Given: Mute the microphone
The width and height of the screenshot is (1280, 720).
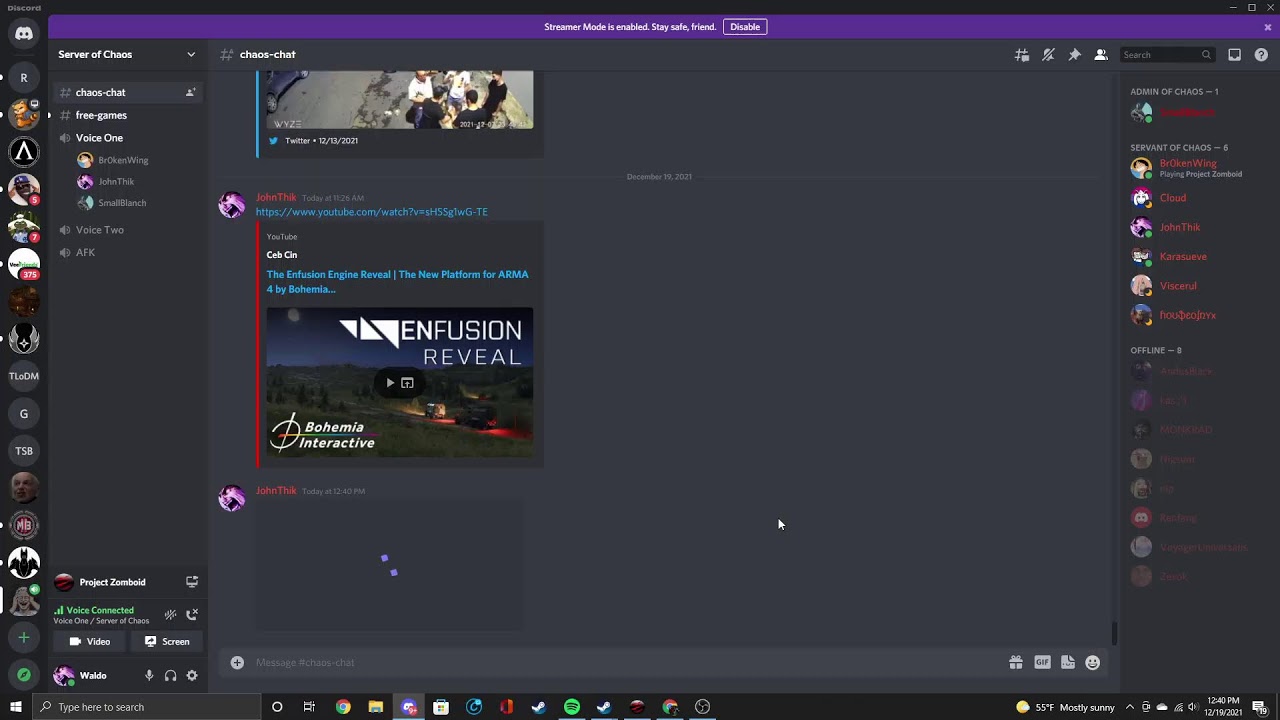Looking at the screenshot, I should coord(149,676).
